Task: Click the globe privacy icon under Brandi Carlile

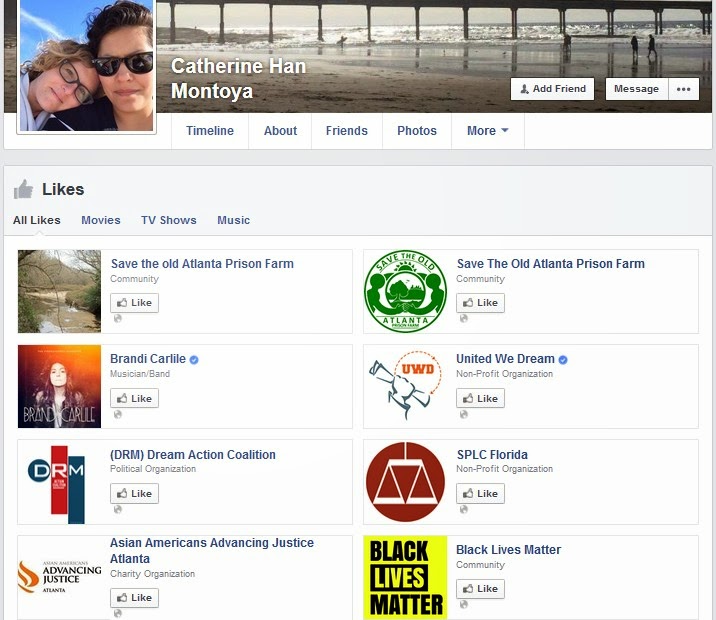Action: tap(118, 414)
